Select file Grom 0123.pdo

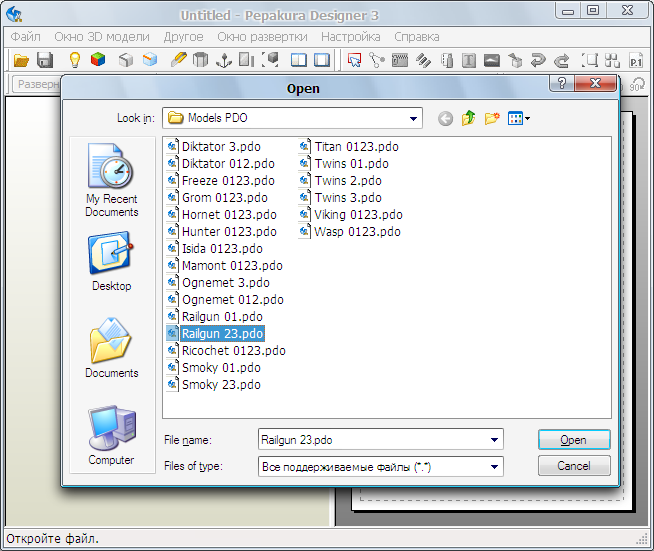(x=217, y=198)
